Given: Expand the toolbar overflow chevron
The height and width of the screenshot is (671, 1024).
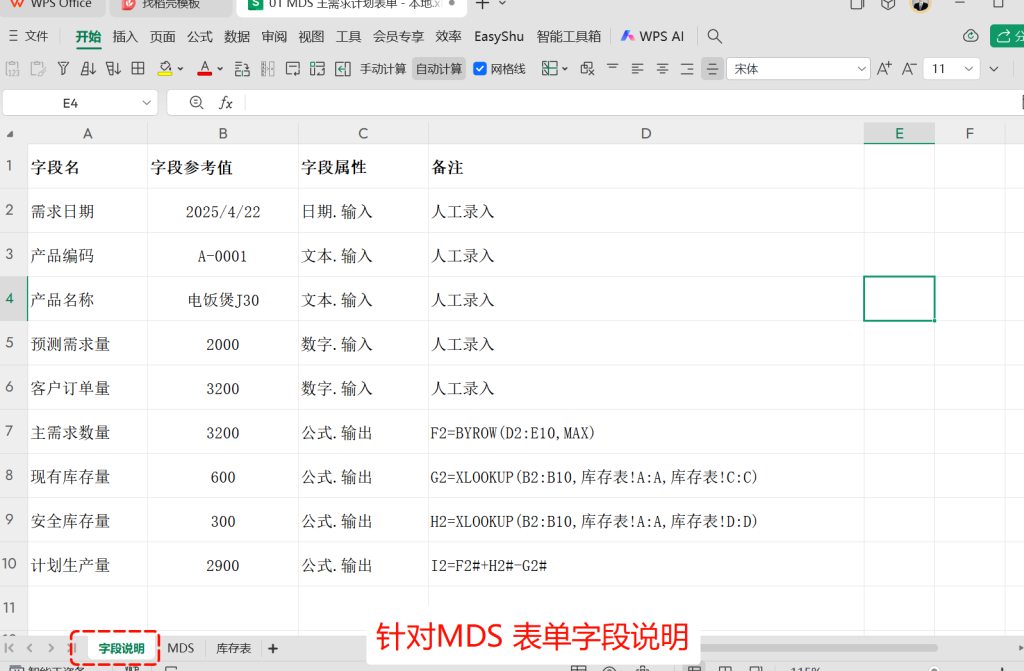Looking at the screenshot, I should 994,69.
